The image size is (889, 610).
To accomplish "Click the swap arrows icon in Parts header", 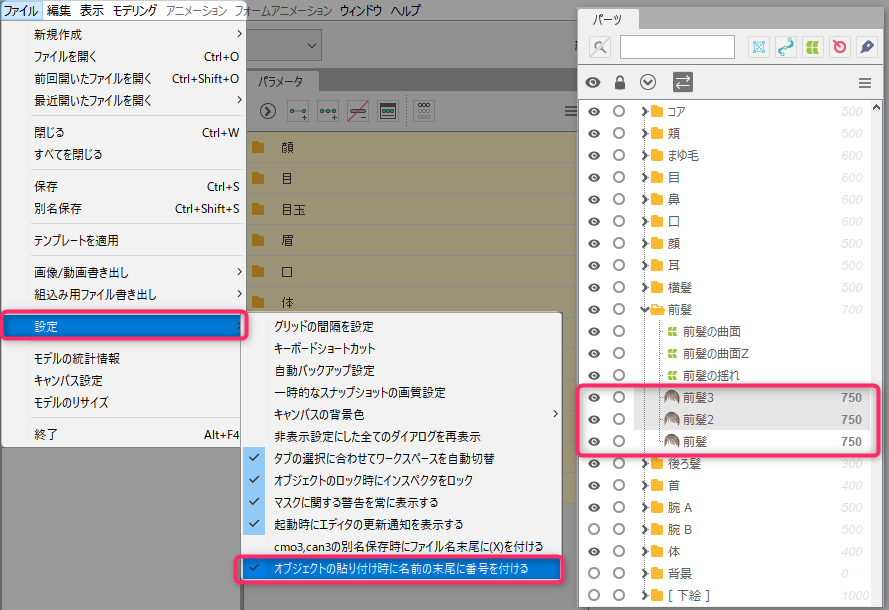I will [683, 83].
